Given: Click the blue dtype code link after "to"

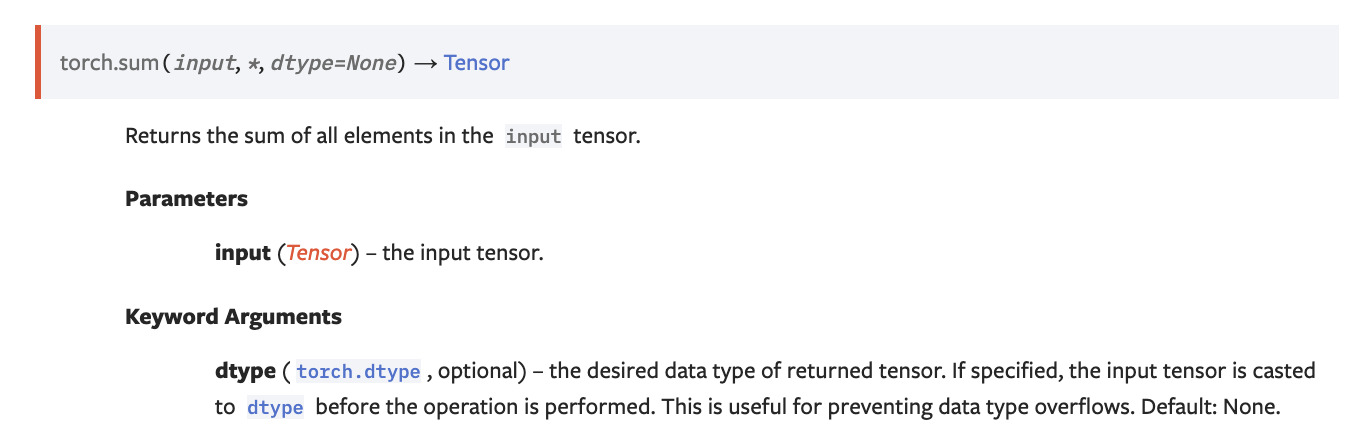Looking at the screenshot, I should [274, 408].
